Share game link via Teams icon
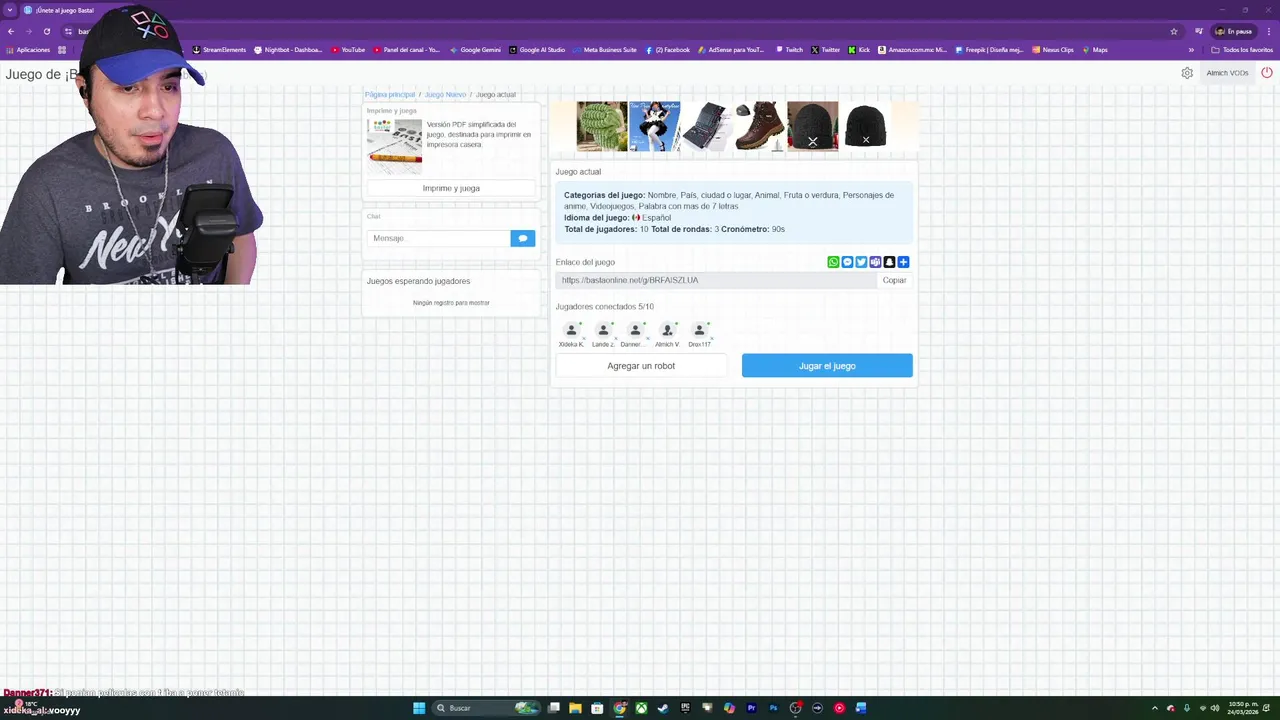Image resolution: width=1280 pixels, height=720 pixels. pyautogui.click(x=875, y=262)
